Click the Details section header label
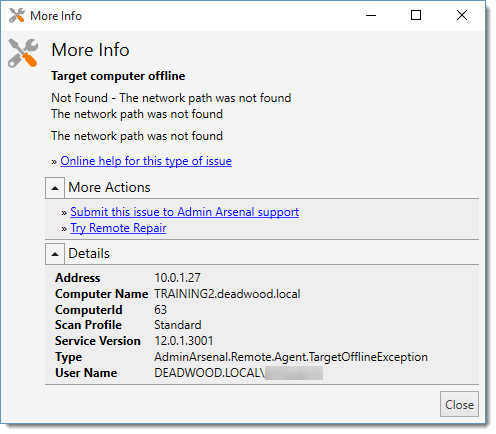Image resolution: width=496 pixels, height=434 pixels. pyautogui.click(x=89, y=253)
